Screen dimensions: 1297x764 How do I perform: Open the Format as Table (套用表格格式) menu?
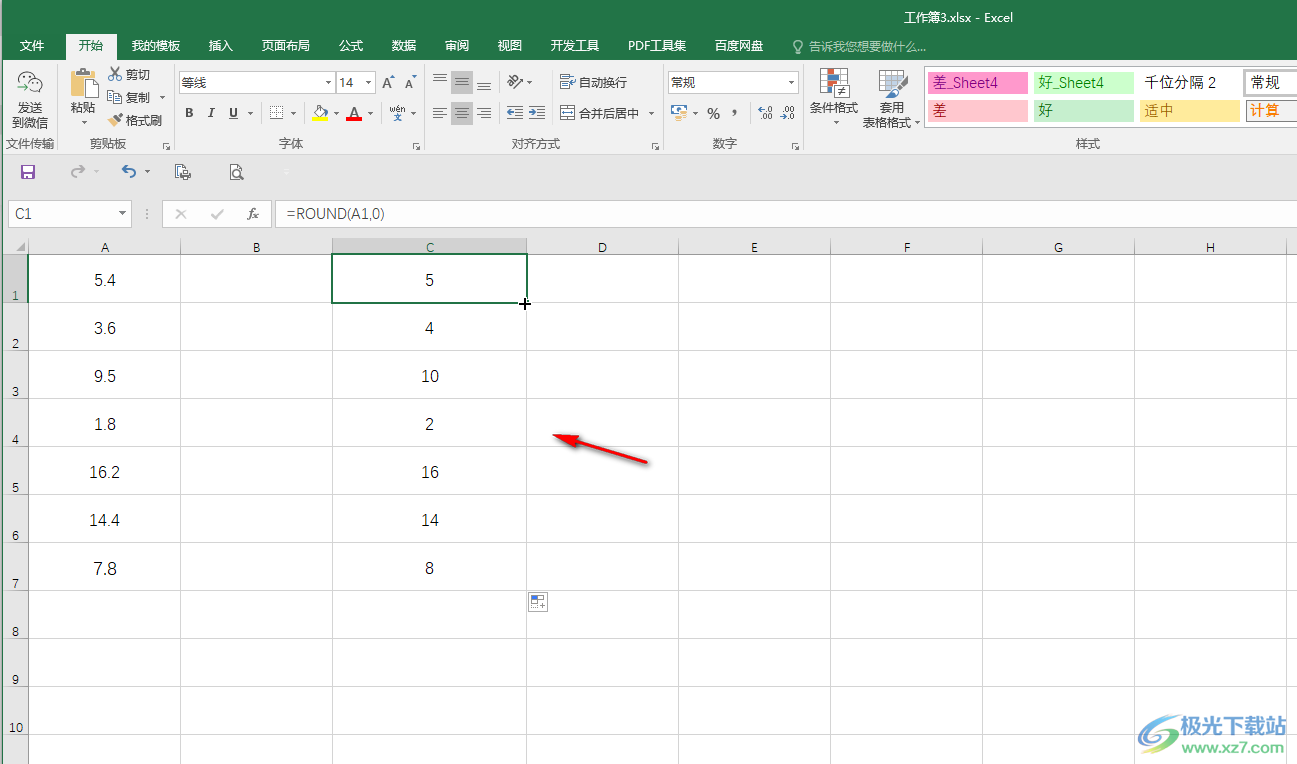(891, 98)
